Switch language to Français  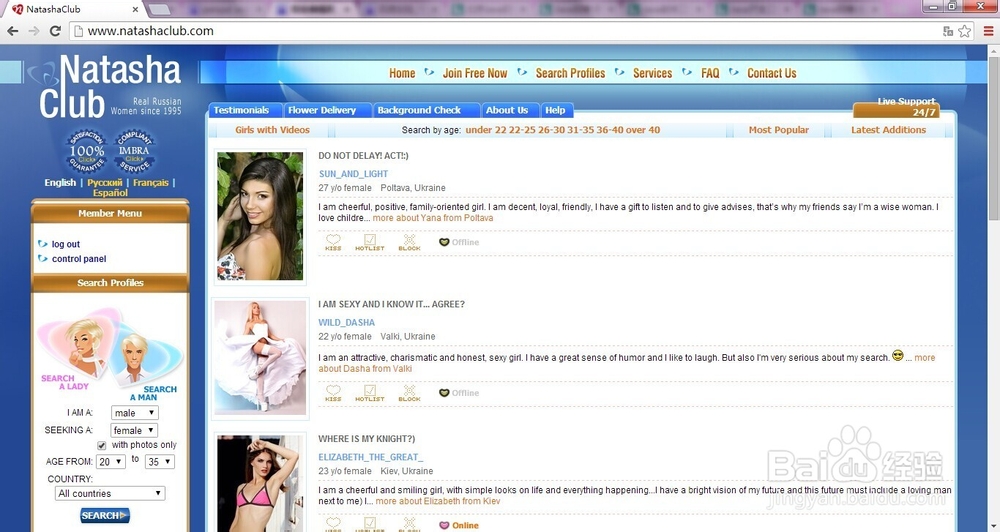pos(151,183)
